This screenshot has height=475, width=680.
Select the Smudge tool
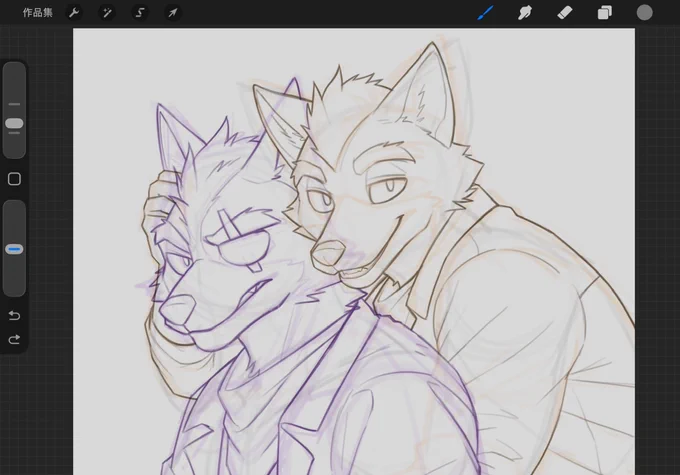pyautogui.click(x=525, y=13)
